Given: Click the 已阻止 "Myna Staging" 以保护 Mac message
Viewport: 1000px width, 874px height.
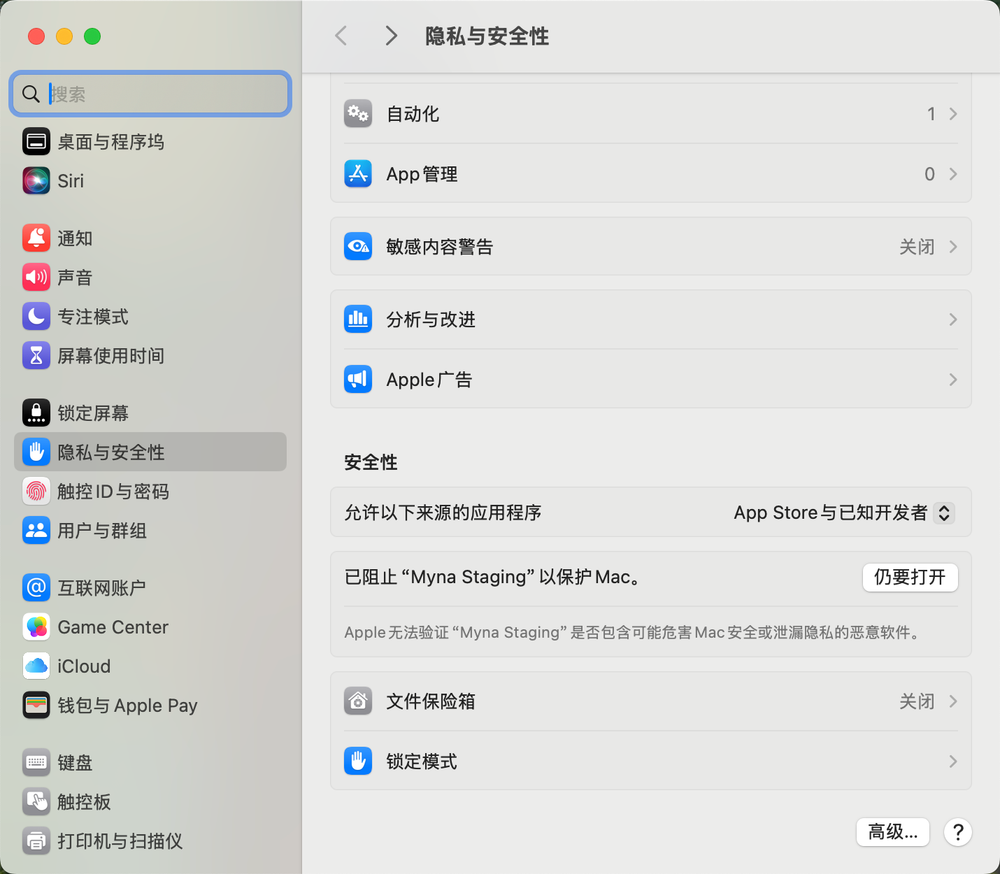Looking at the screenshot, I should coord(492,577).
